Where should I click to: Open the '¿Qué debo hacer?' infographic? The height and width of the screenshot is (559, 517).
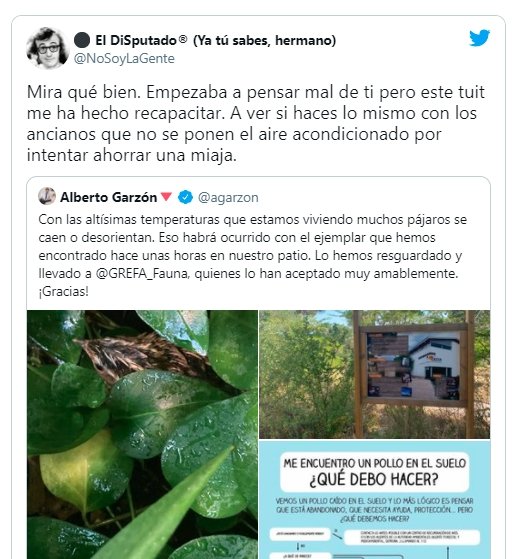(374, 500)
